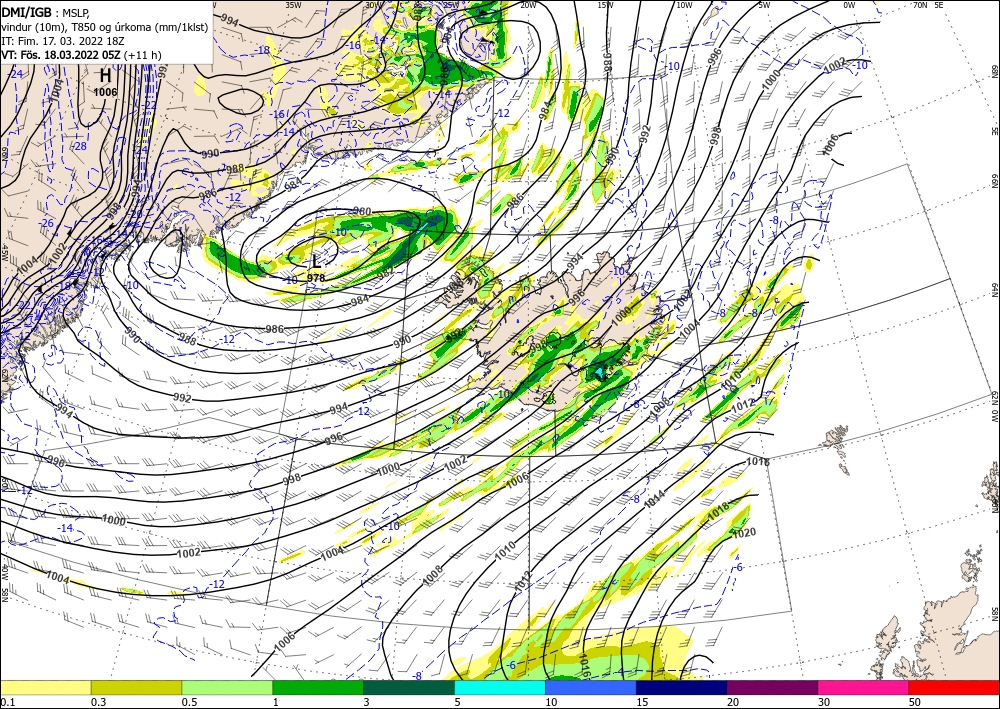This screenshot has width=1000, height=709.
Task: Click the -28 temperature label over Greenland
Action: (79, 146)
